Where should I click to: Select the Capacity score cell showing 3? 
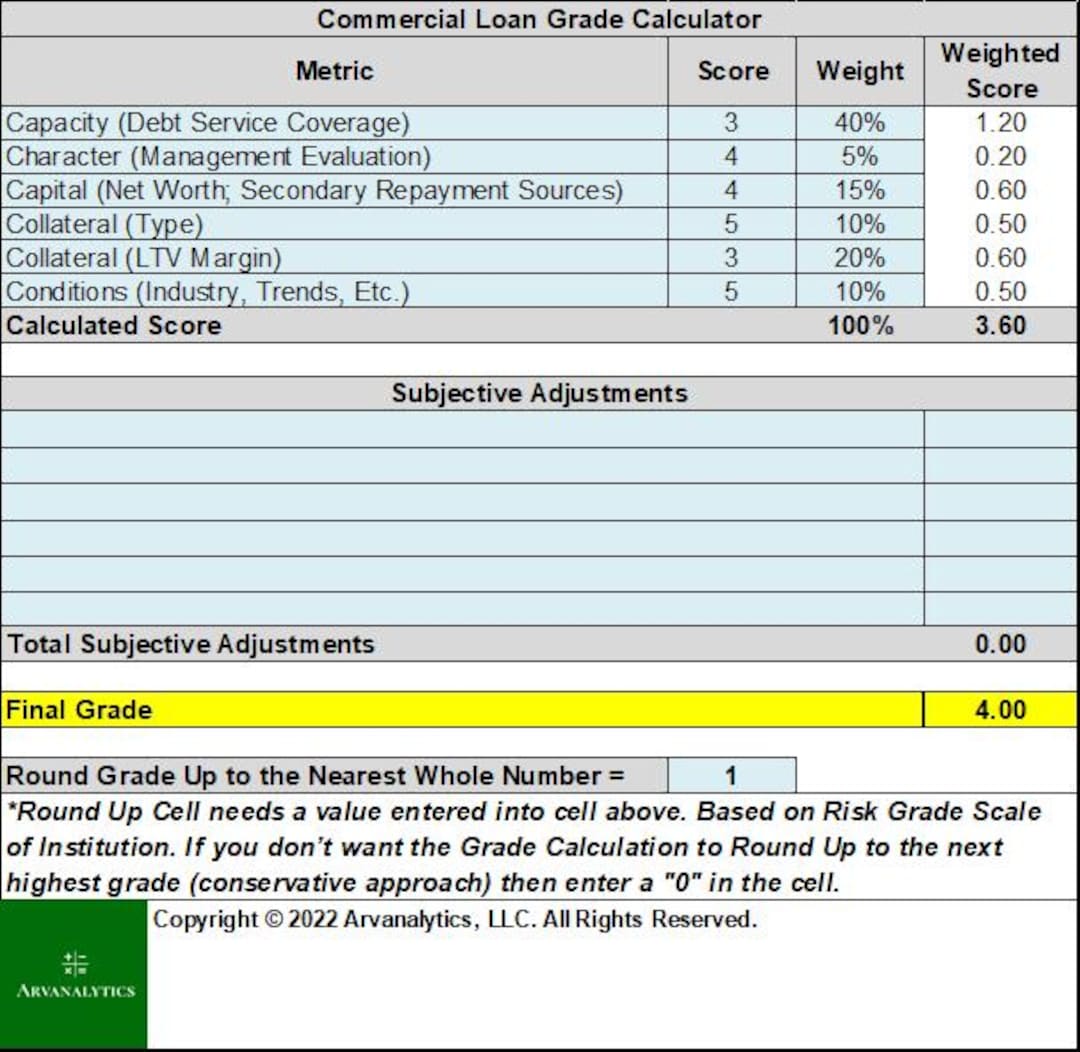731,123
